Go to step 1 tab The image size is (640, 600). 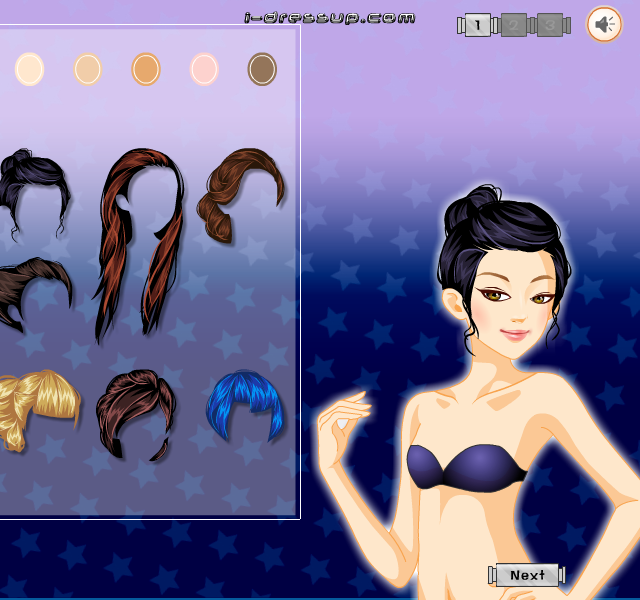pyautogui.click(x=478, y=25)
